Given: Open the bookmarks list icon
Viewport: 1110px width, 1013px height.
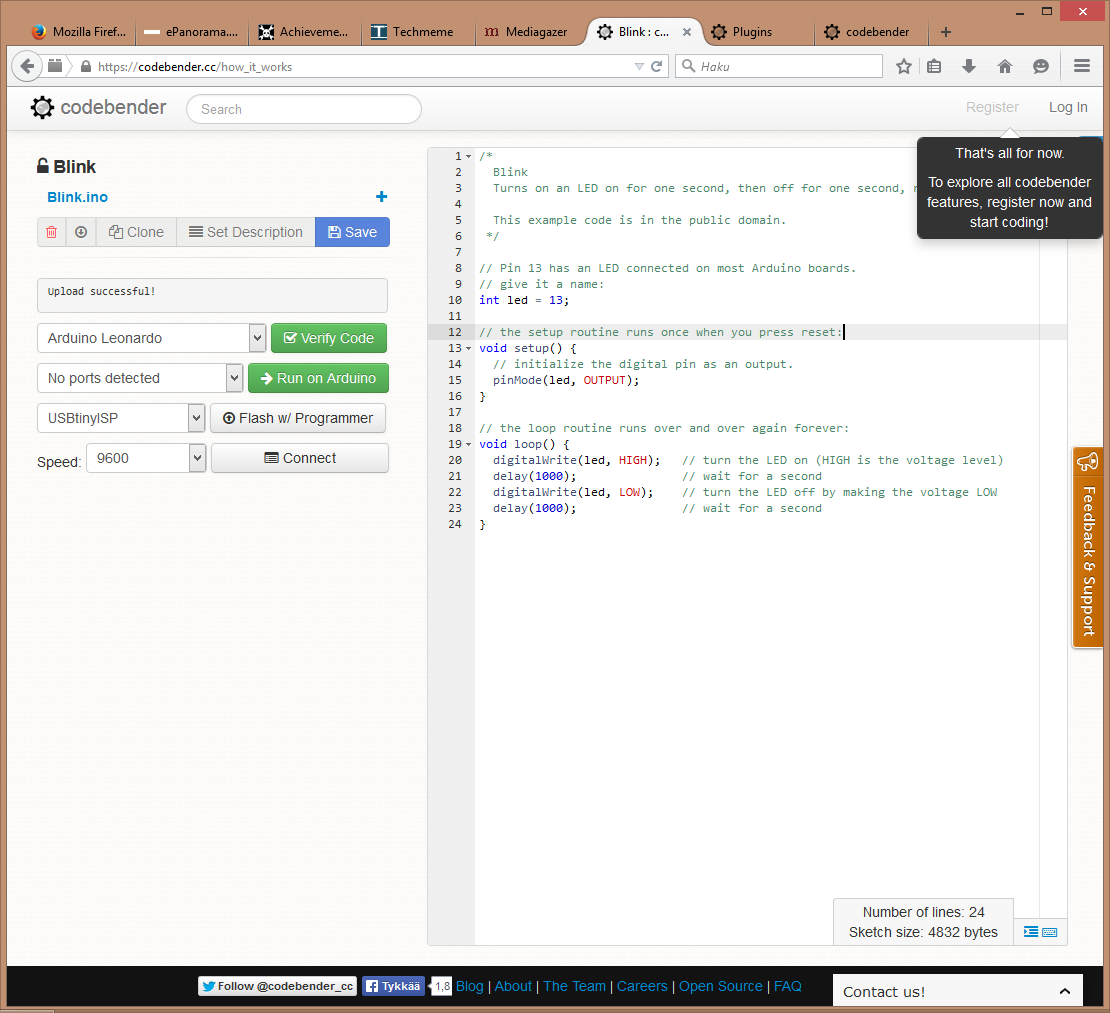Looking at the screenshot, I should [934, 67].
